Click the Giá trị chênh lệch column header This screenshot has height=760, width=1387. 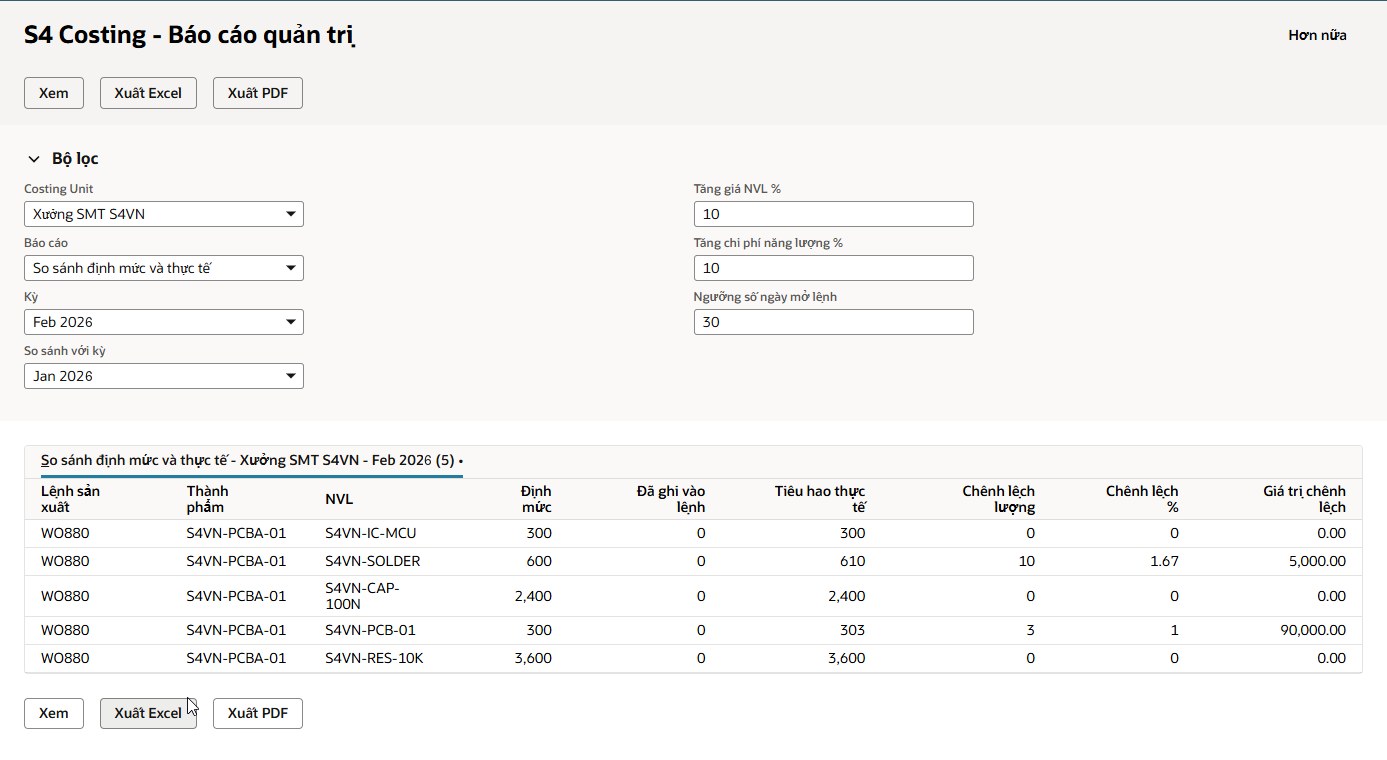point(1304,499)
